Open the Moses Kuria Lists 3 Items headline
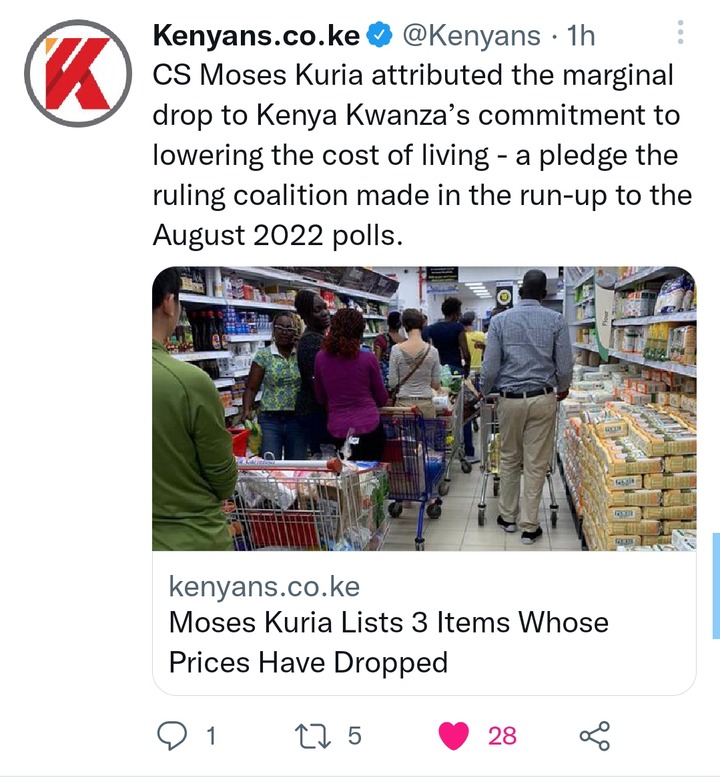This screenshot has height=782, width=720. [388, 642]
